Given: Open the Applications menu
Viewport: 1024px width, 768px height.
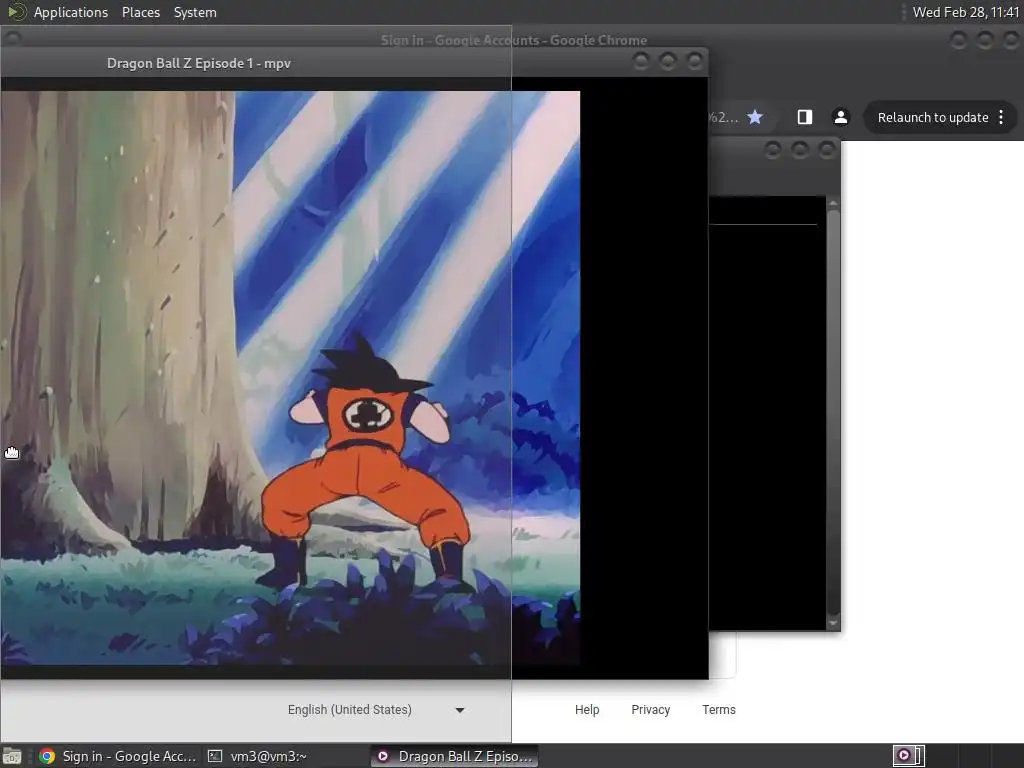Looking at the screenshot, I should point(71,12).
